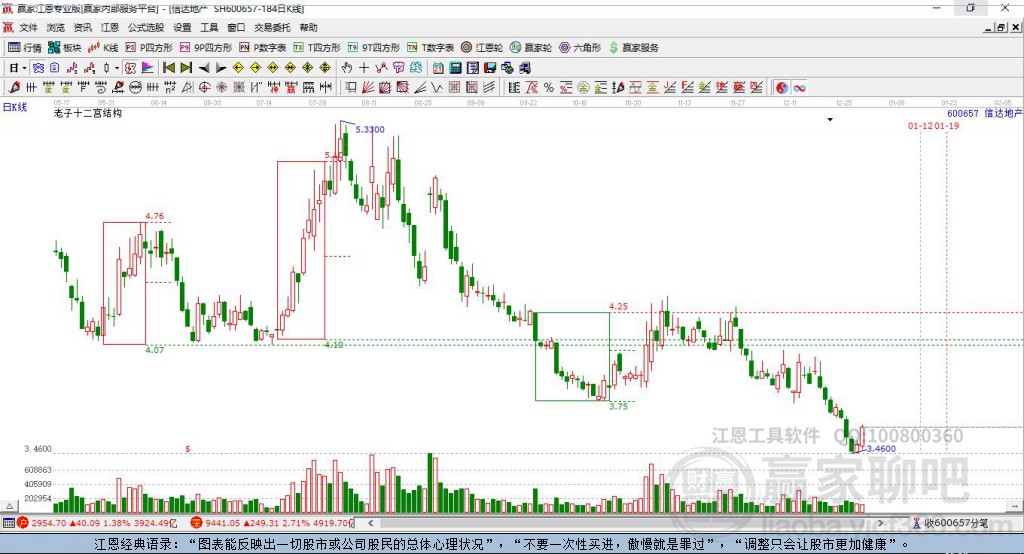Select the brain-shaped icon

(415, 68)
